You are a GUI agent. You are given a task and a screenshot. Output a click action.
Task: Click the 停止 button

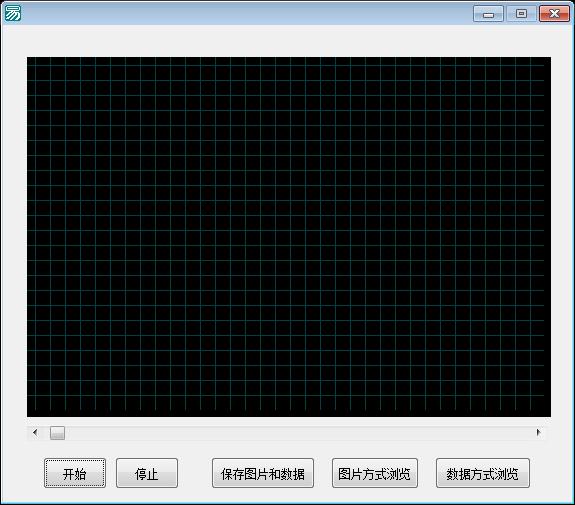[x=147, y=473]
